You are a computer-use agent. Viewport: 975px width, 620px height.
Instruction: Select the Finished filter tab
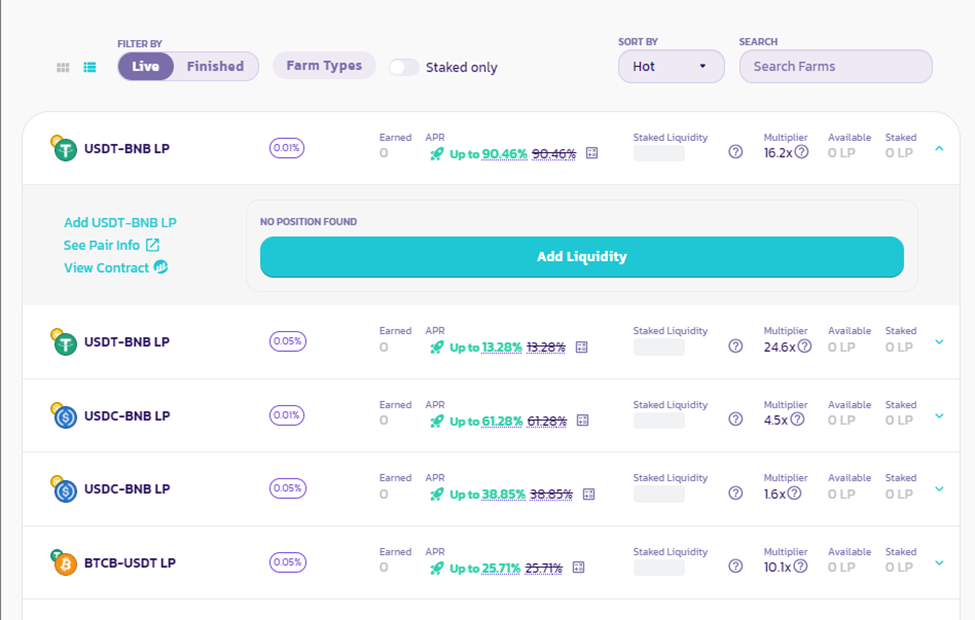(215, 67)
